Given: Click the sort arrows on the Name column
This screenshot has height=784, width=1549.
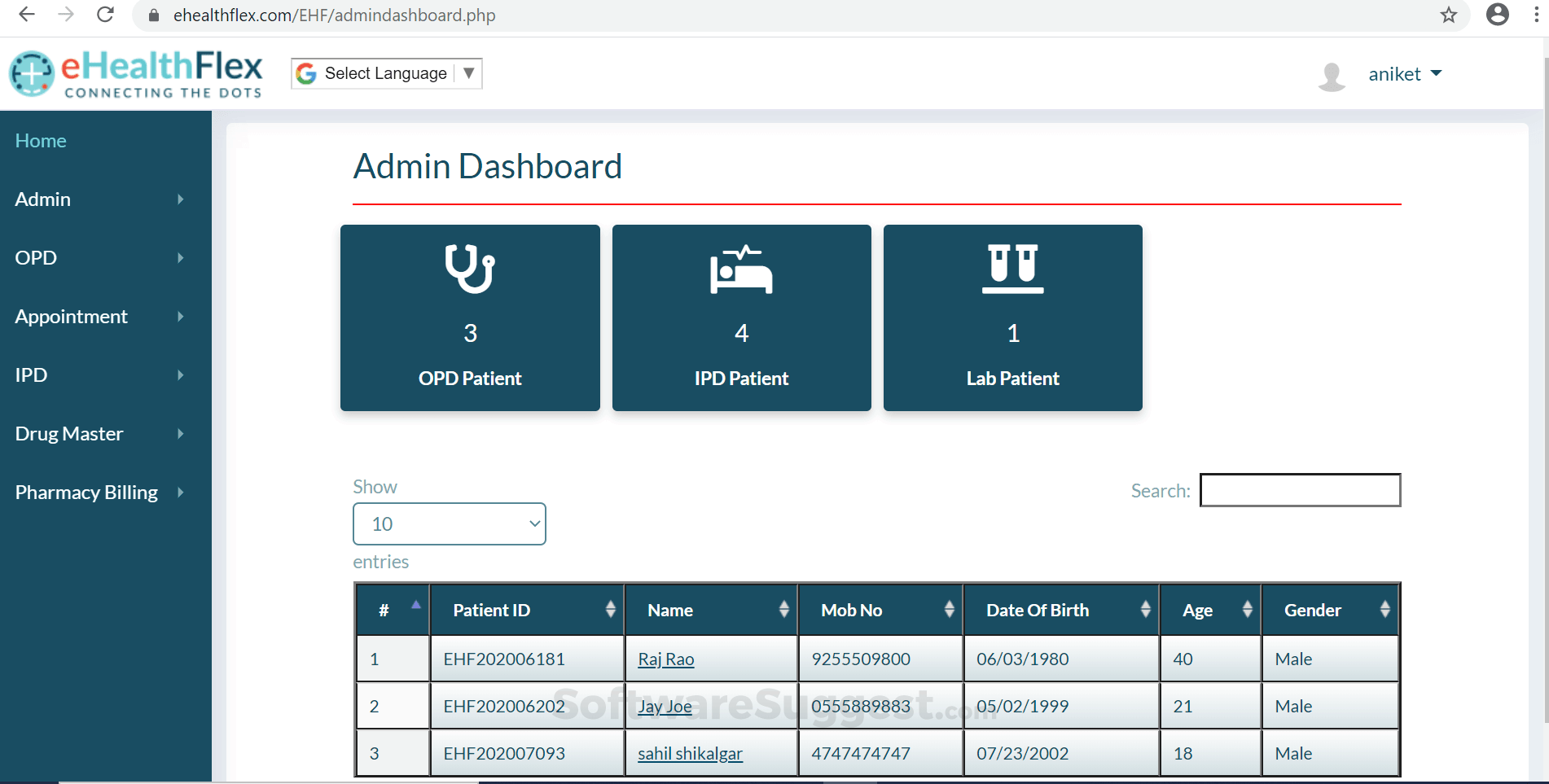Looking at the screenshot, I should click(x=783, y=609).
